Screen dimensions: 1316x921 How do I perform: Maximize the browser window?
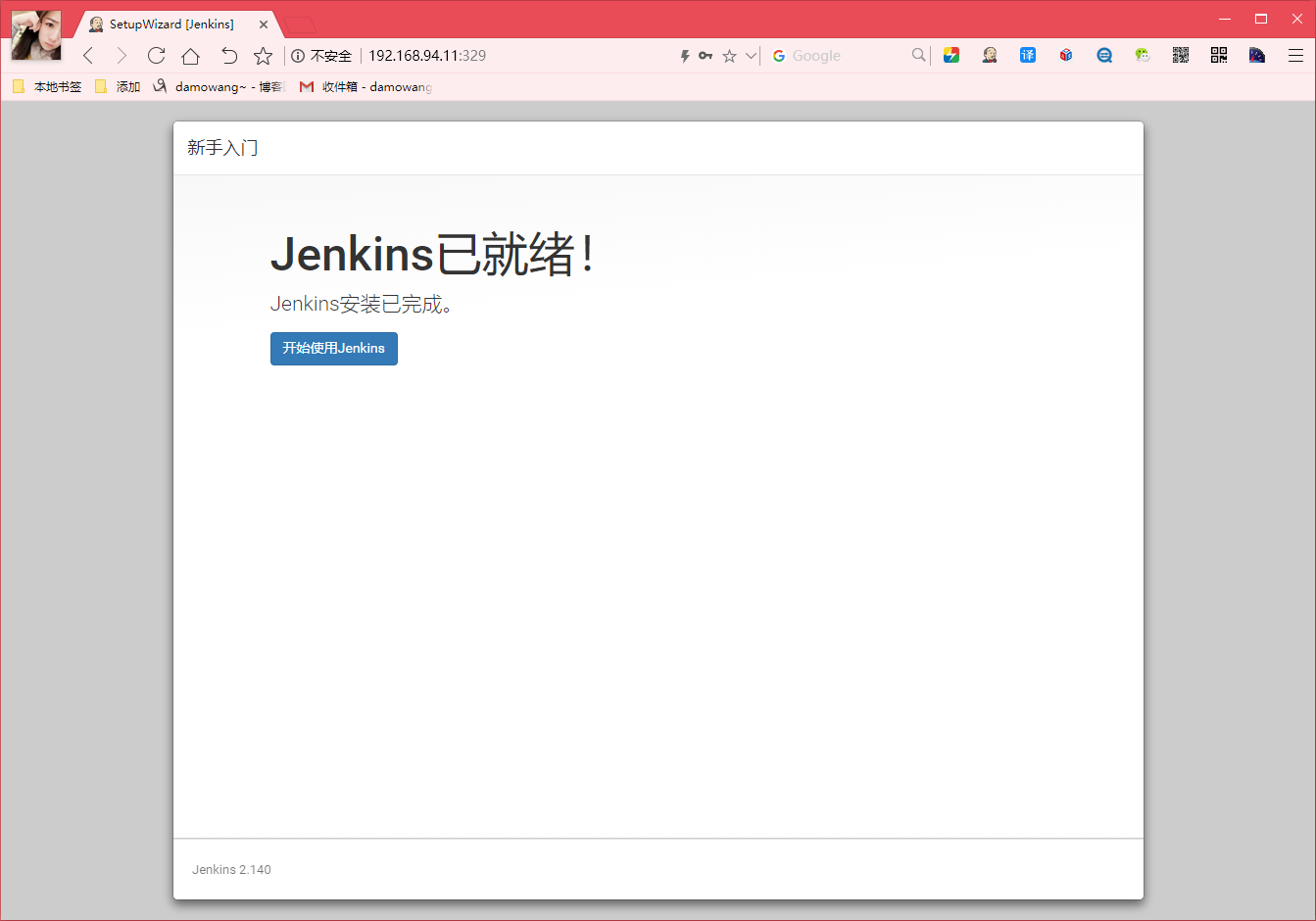coord(1261,19)
